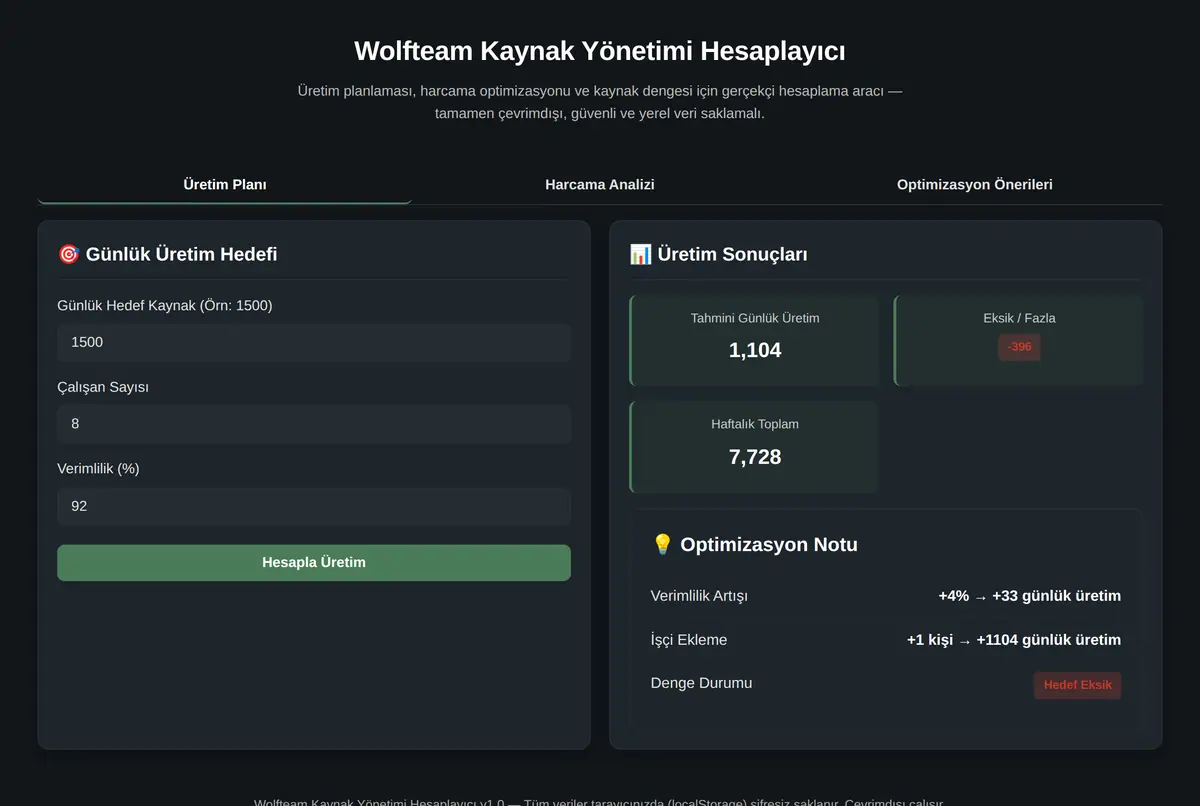The width and height of the screenshot is (1200, 806).
Task: Click the Tahmini Günlük Üretim label
Action: coord(755,318)
